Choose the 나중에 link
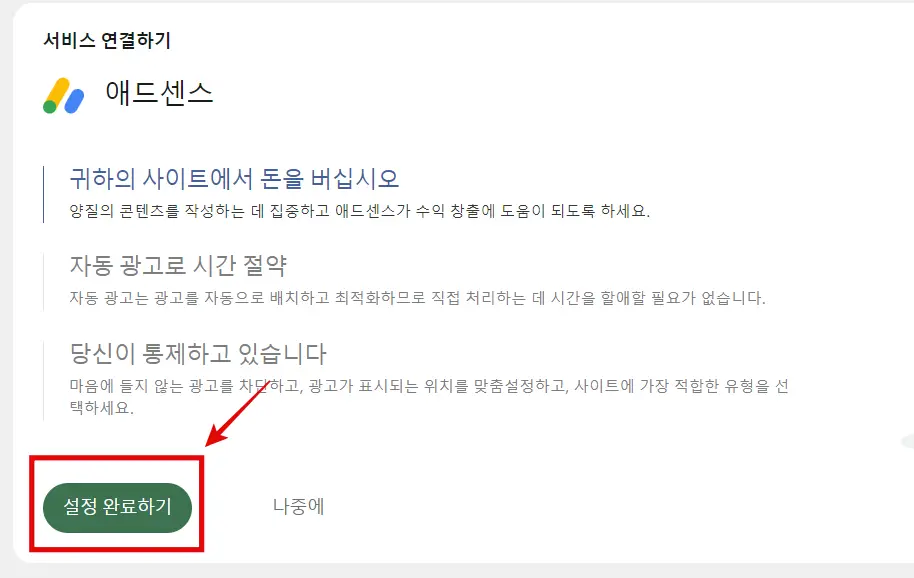This screenshot has width=914, height=578. pyautogui.click(x=298, y=506)
